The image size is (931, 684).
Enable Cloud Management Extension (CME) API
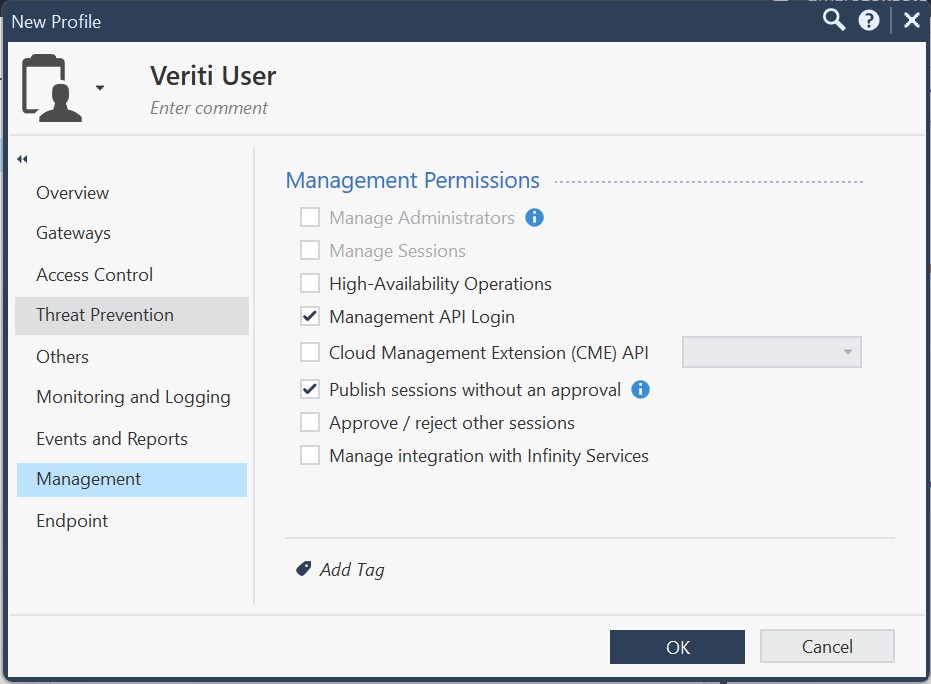pyautogui.click(x=310, y=352)
